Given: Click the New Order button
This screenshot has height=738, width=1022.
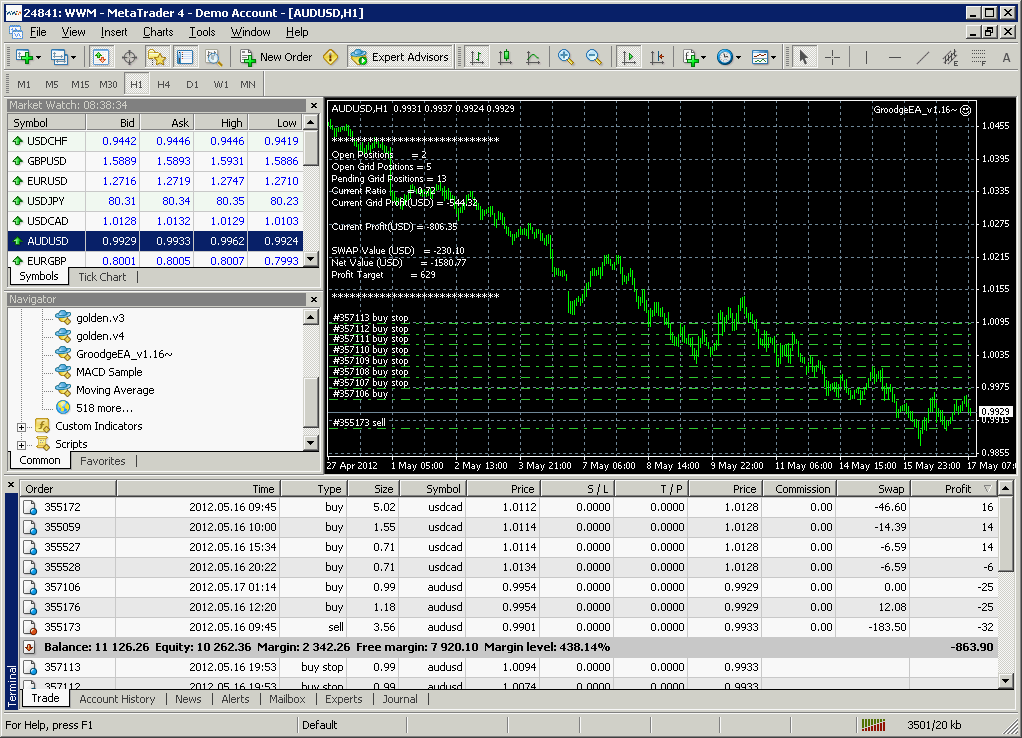Looking at the screenshot, I should pos(276,57).
